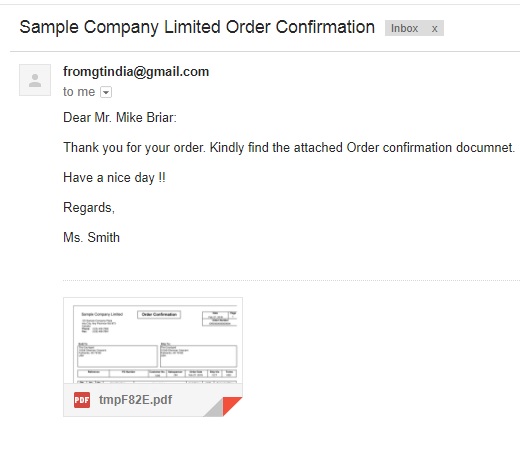Screen dimensions: 520x452
Task: Click the red folded corner of attachment
Action: [232, 406]
